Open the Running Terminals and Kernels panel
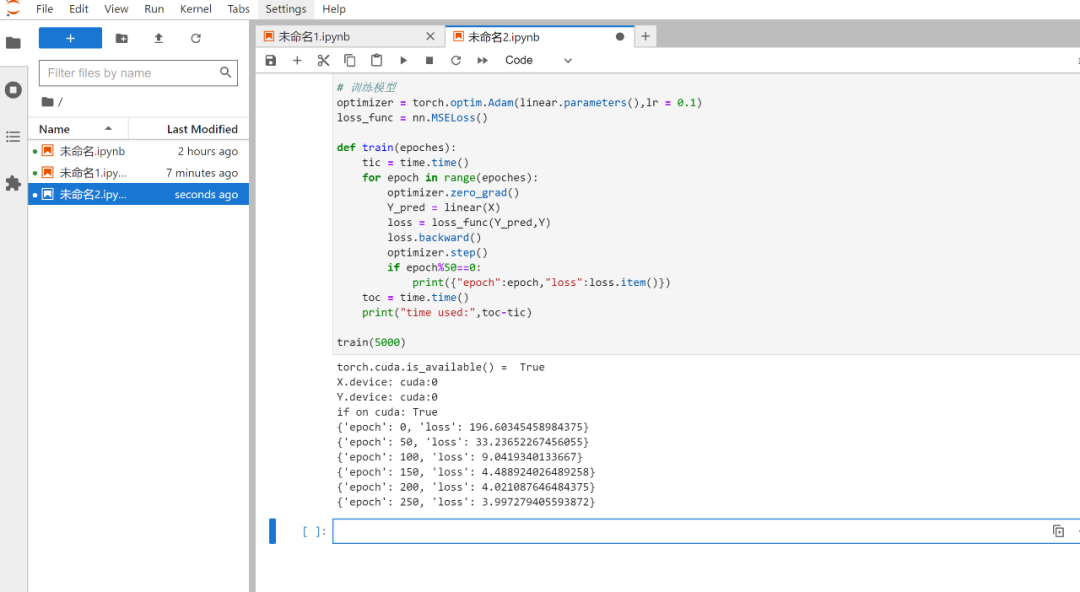1080x592 pixels. click(x=13, y=89)
